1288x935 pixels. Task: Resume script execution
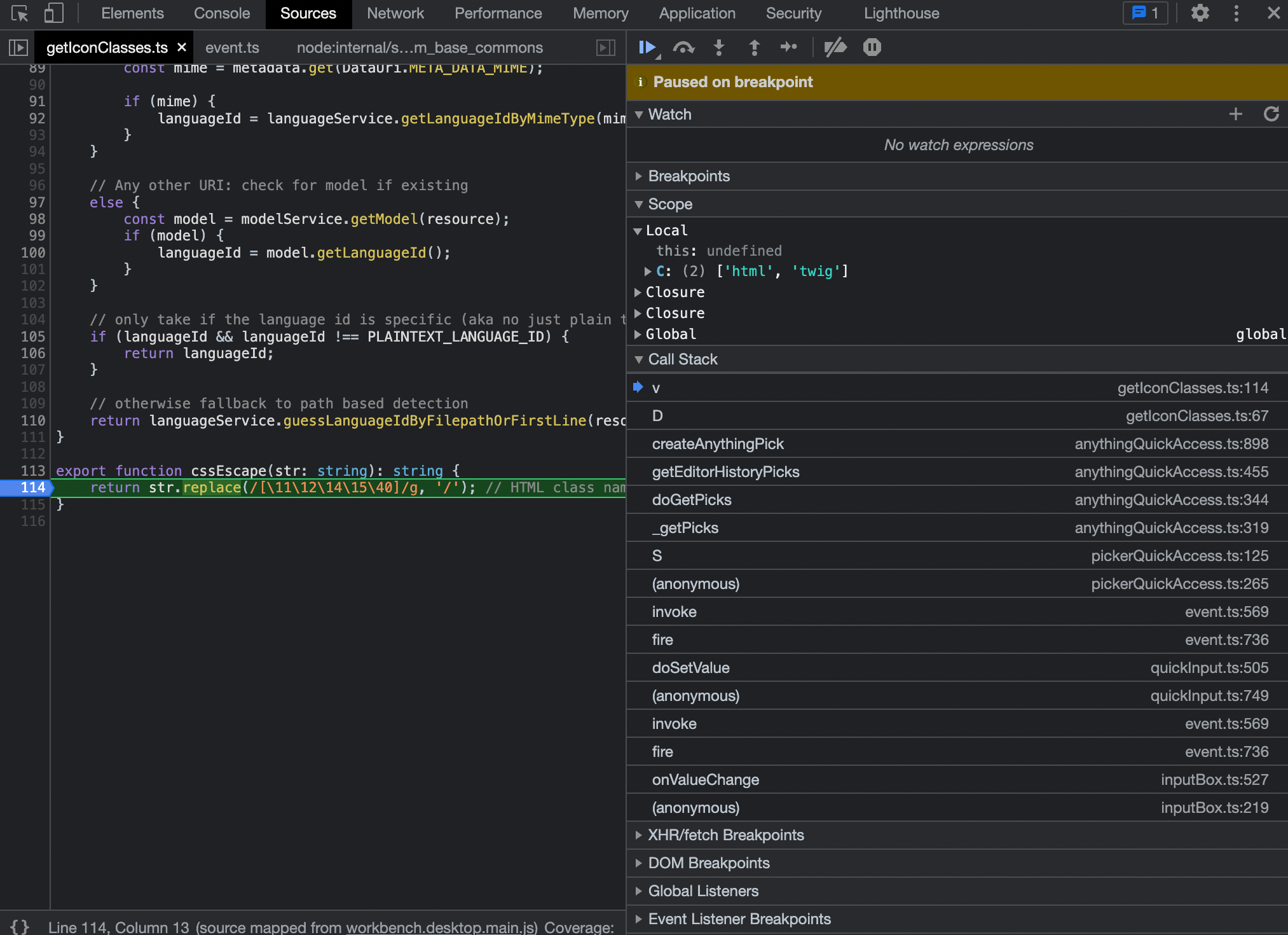coord(647,47)
